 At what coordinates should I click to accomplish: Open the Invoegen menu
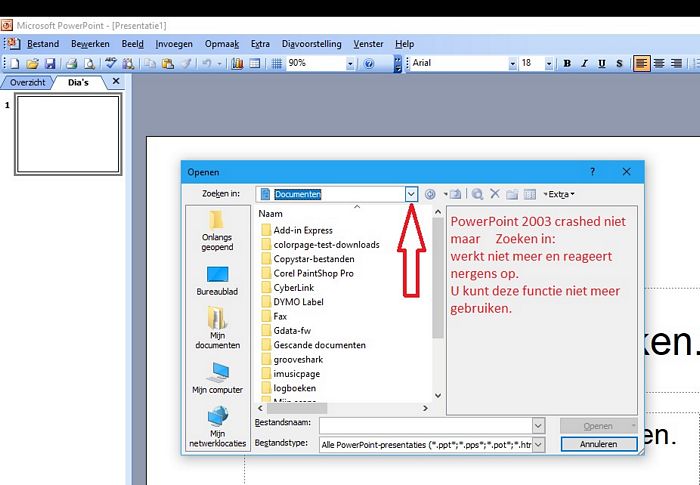point(174,44)
